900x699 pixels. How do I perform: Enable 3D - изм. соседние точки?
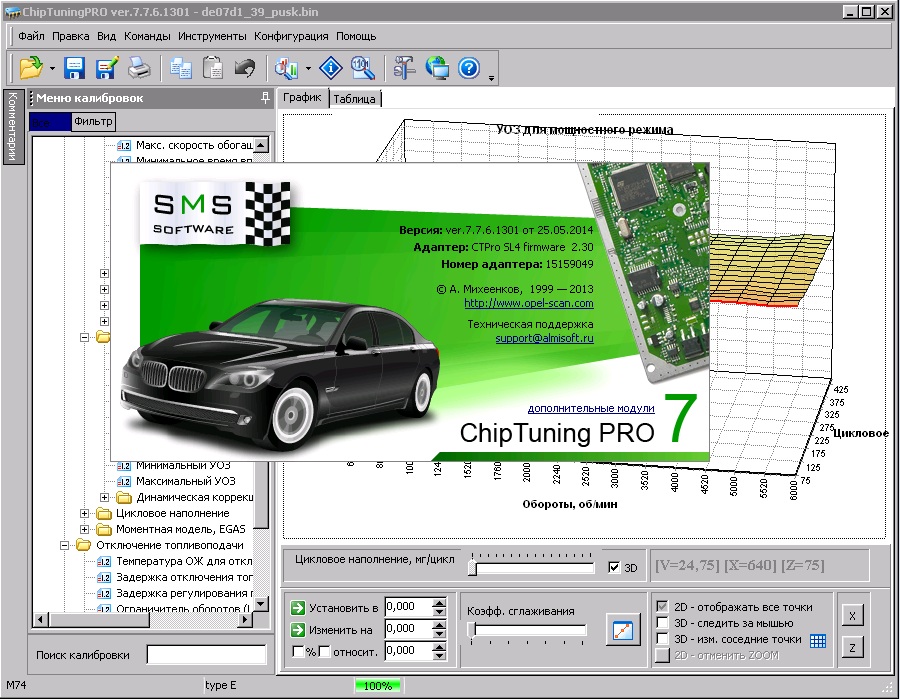[x=662, y=639]
